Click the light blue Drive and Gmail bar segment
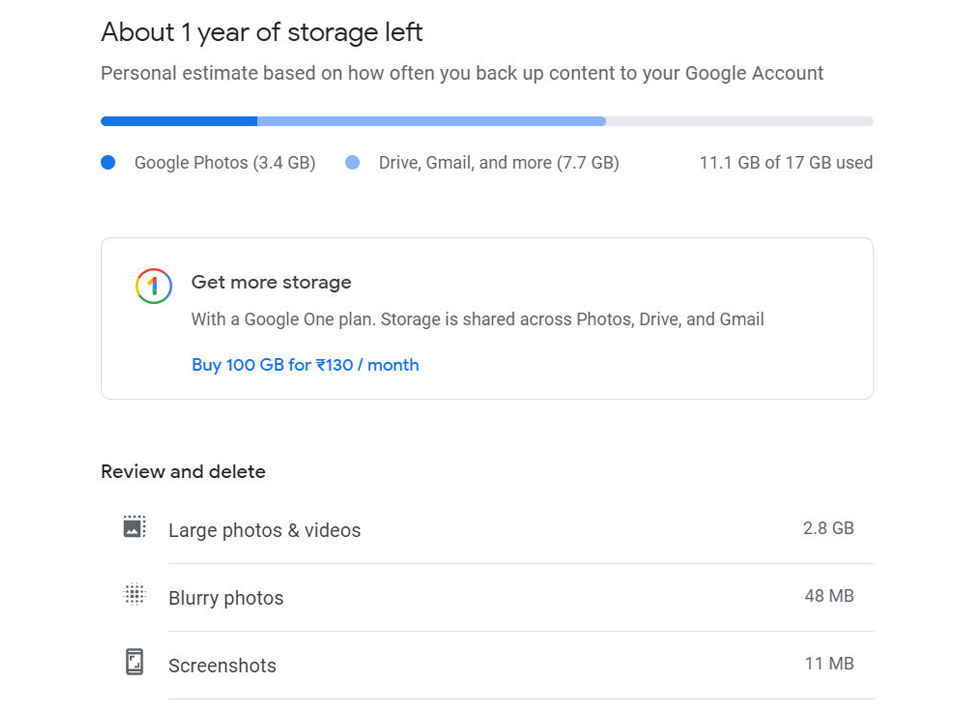 point(432,121)
